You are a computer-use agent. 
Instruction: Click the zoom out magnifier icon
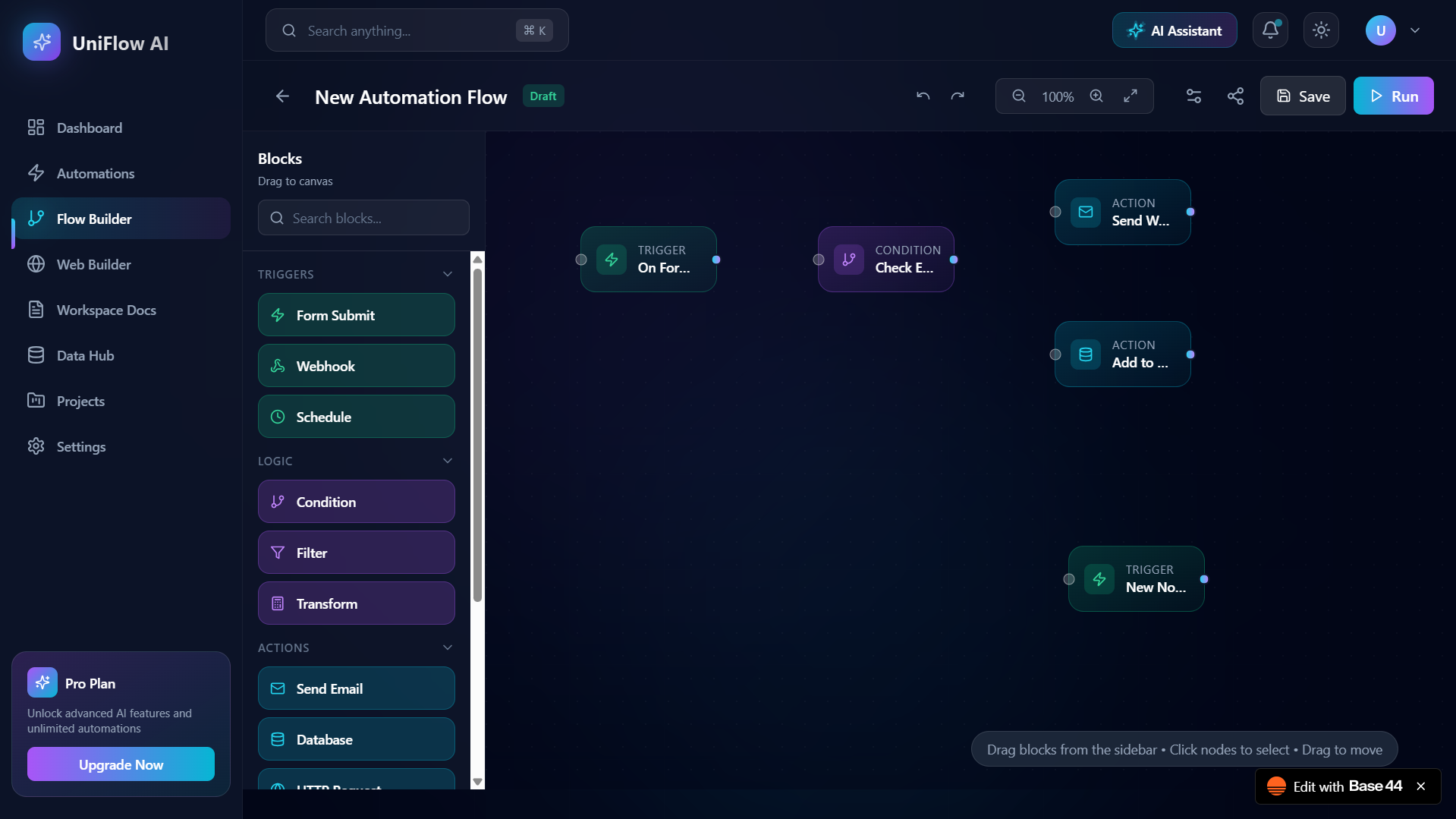(1019, 96)
